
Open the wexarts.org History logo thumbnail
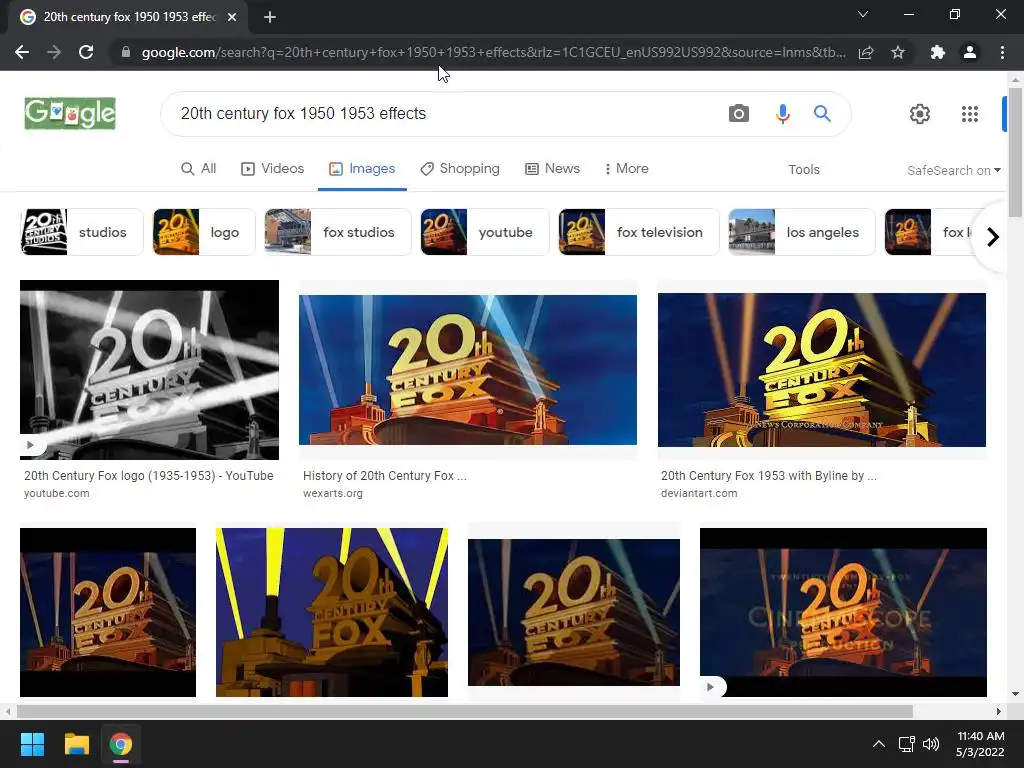tap(468, 370)
